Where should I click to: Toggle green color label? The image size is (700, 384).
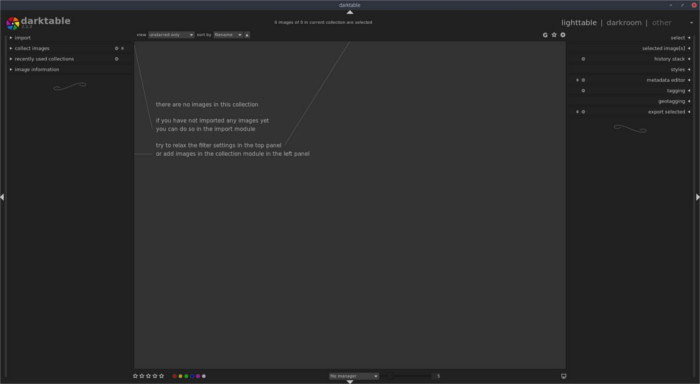coord(186,376)
